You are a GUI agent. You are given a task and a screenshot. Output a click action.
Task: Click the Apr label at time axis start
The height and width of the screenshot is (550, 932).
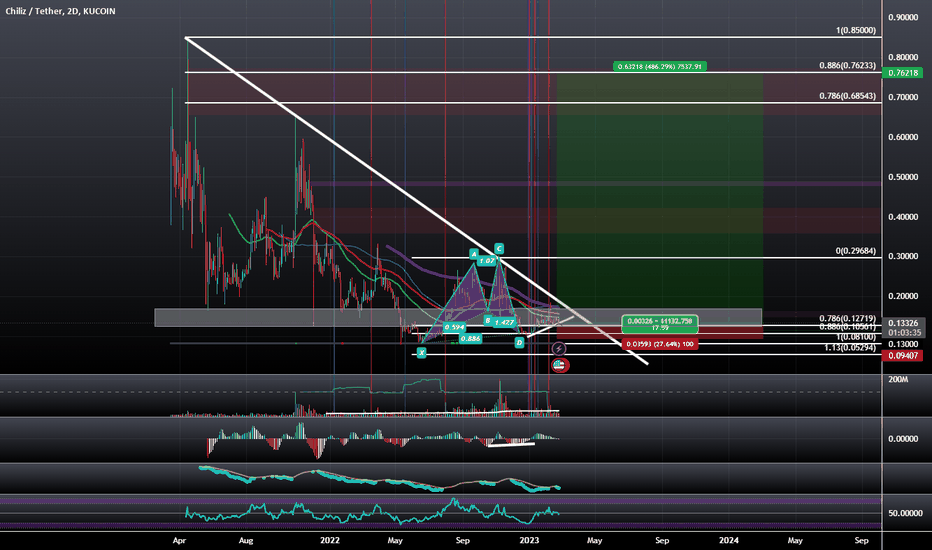(x=179, y=540)
